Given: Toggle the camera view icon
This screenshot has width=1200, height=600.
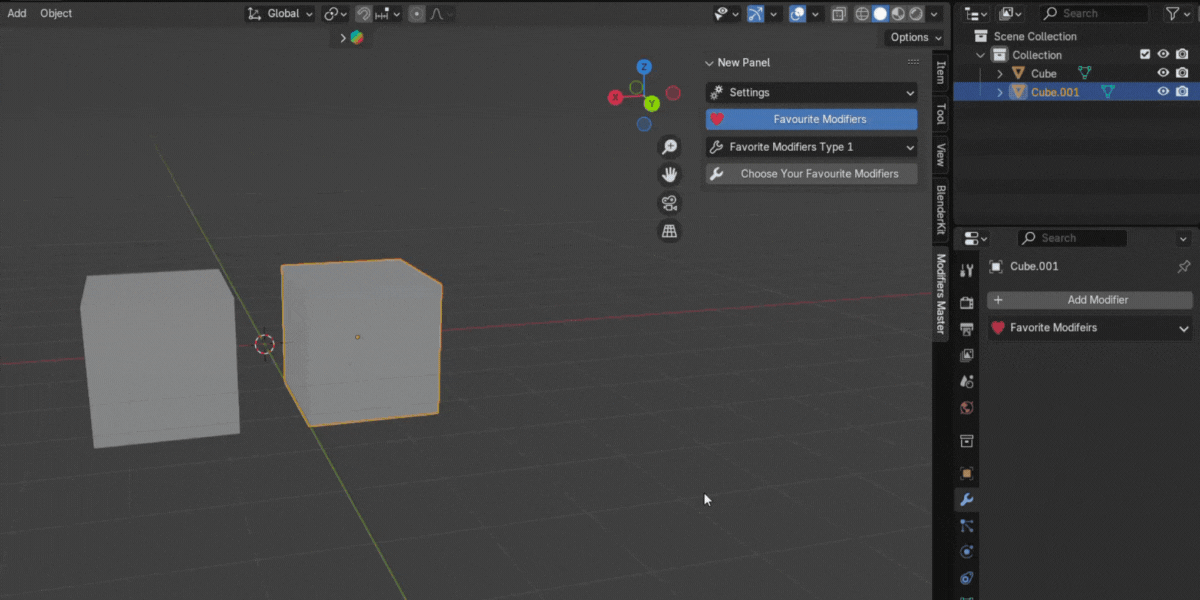Looking at the screenshot, I should pyautogui.click(x=669, y=204).
